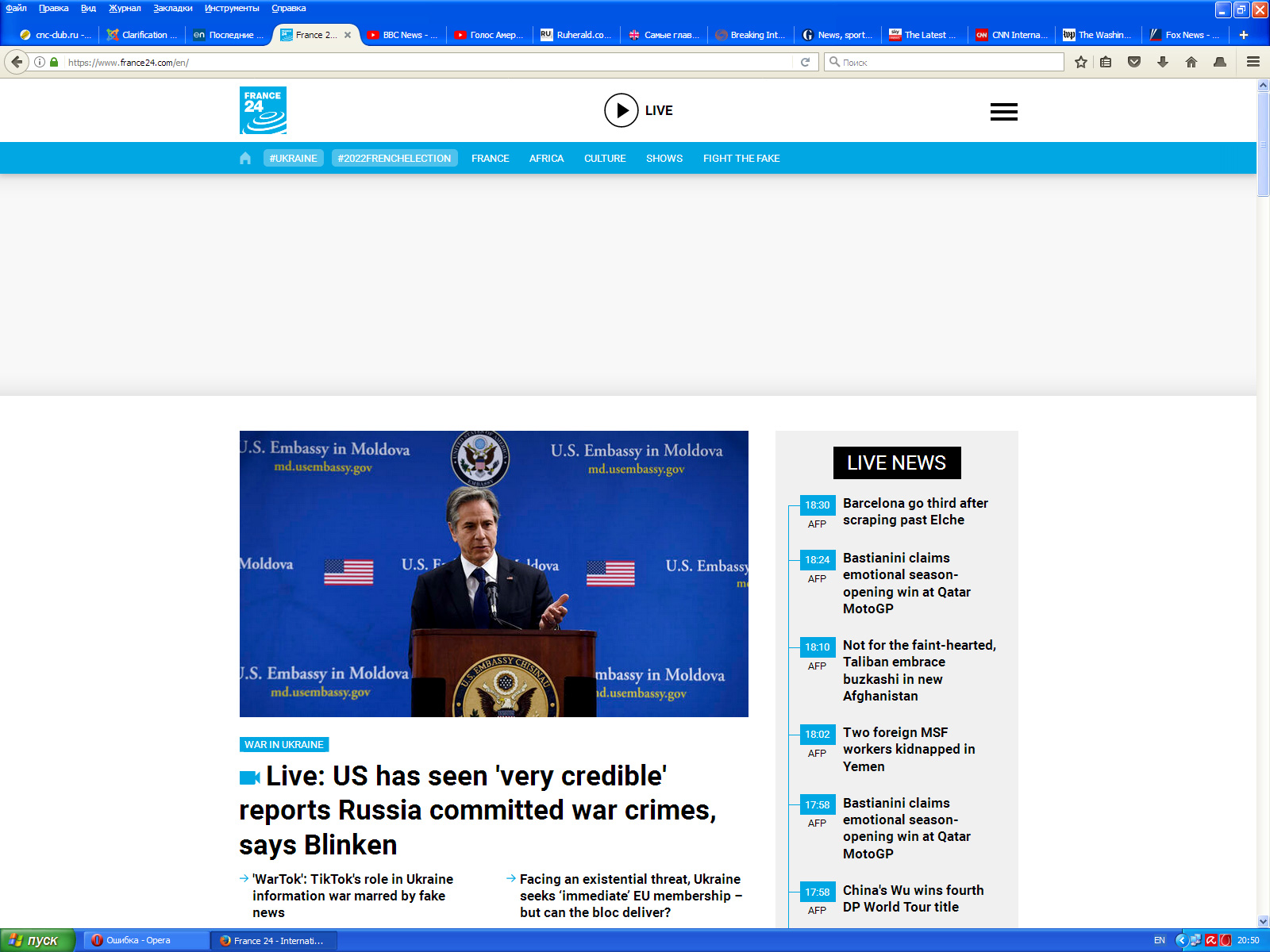The width and height of the screenshot is (1270, 952).
Task: Open China's Wu DP World Tour item
Action: coord(913,898)
